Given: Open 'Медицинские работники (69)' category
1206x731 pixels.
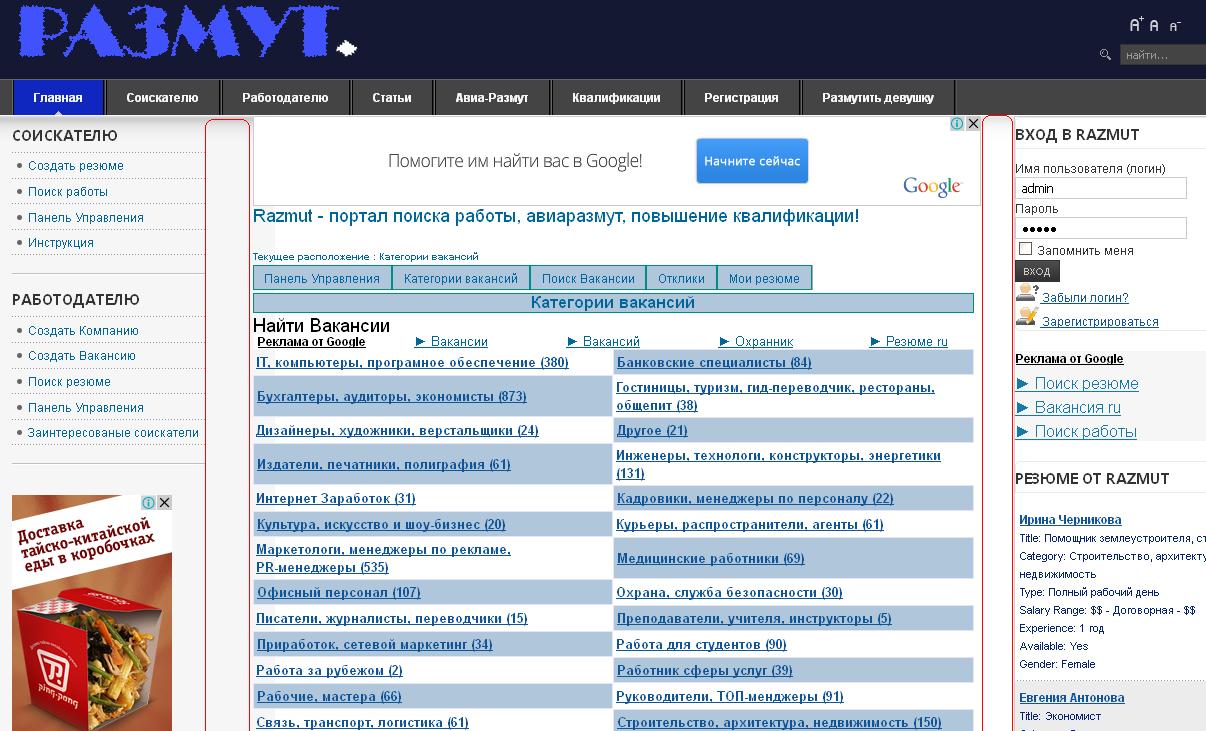Looking at the screenshot, I should [710, 559].
